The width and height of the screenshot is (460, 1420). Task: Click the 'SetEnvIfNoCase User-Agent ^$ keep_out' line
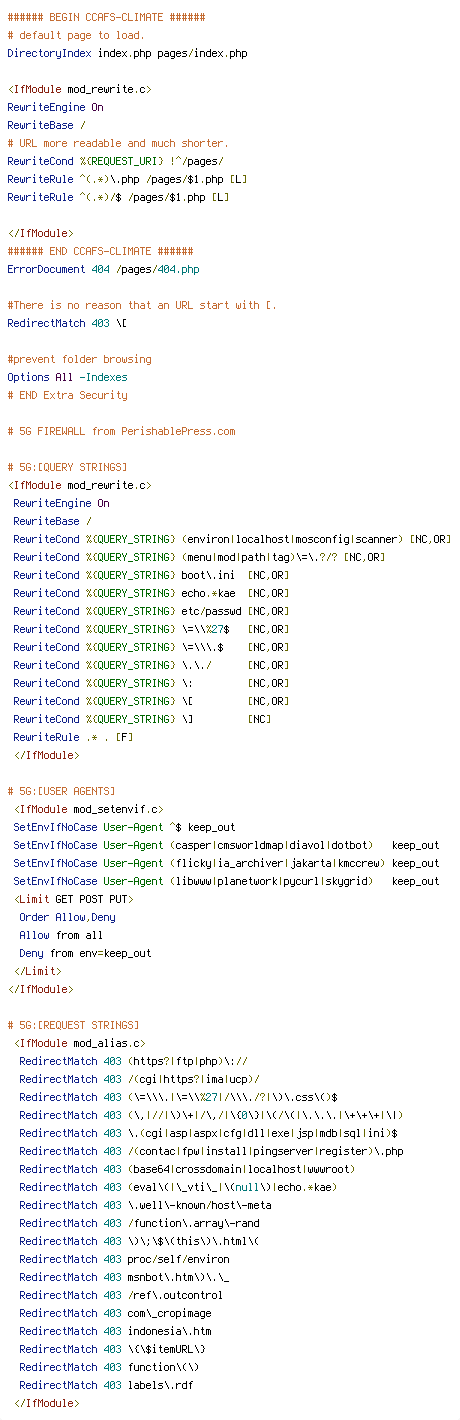point(124,827)
